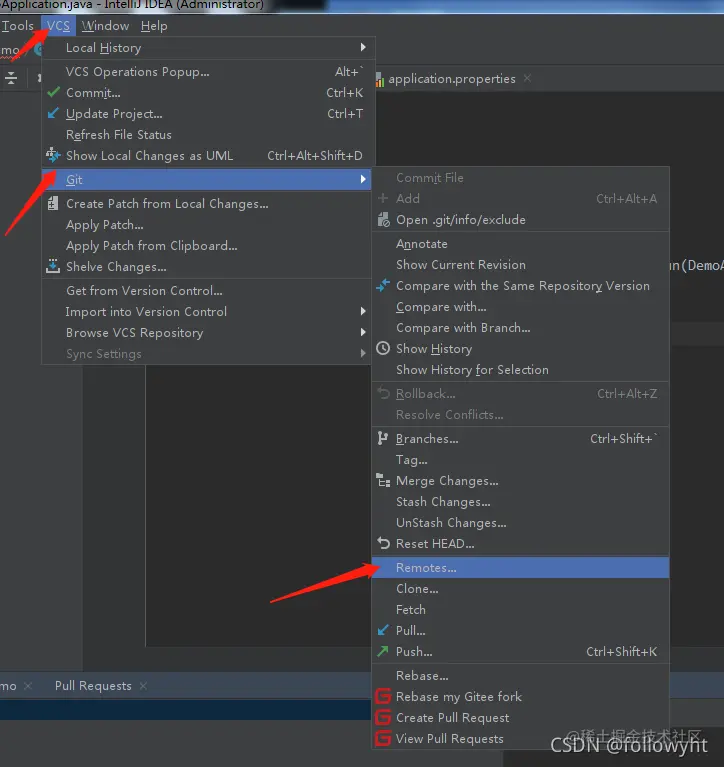Open the Help menu
Image resolution: width=724 pixels, height=767 pixels.
[x=154, y=25]
